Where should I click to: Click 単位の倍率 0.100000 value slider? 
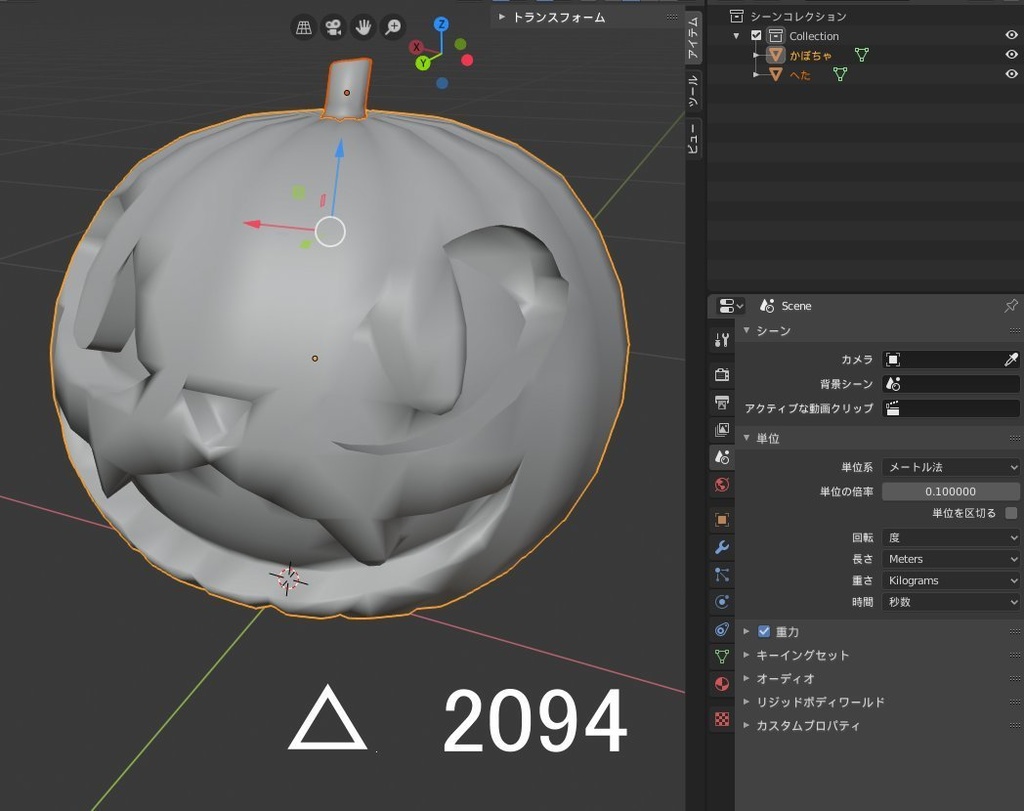pyautogui.click(x=951, y=491)
